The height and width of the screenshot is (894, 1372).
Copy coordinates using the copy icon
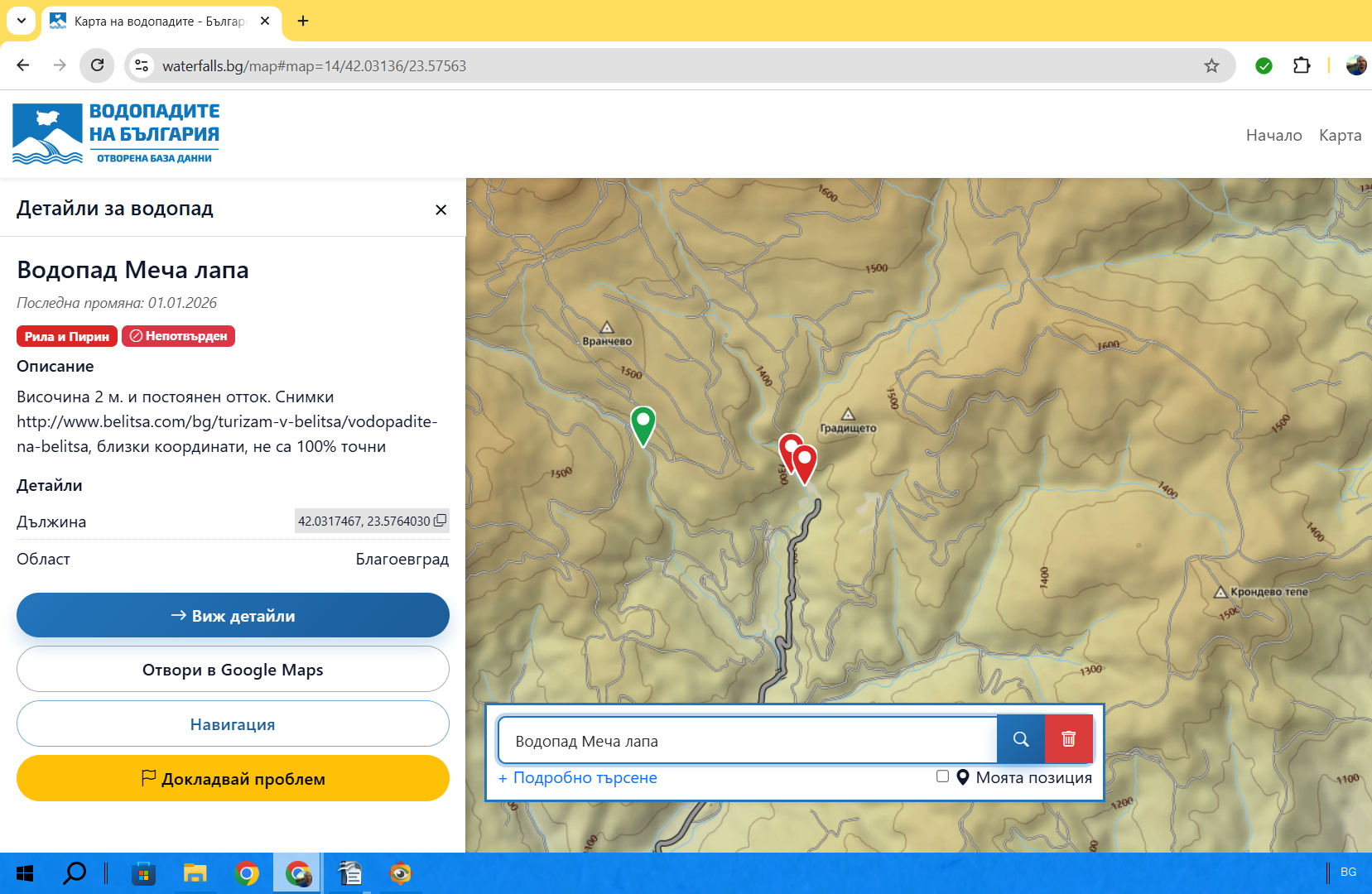click(x=440, y=521)
